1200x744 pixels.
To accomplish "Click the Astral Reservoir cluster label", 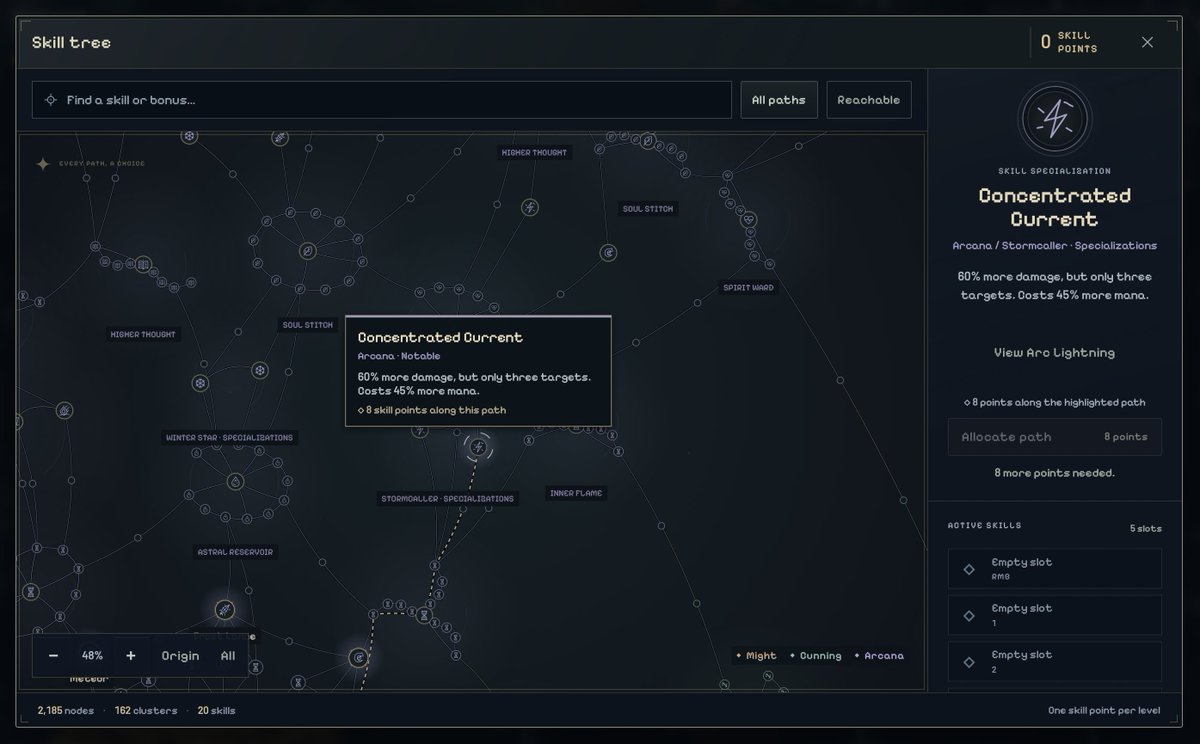I will [235, 552].
